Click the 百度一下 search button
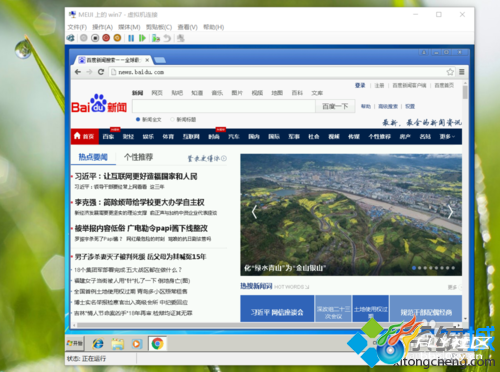The height and width of the screenshot is (372, 500). [335, 106]
